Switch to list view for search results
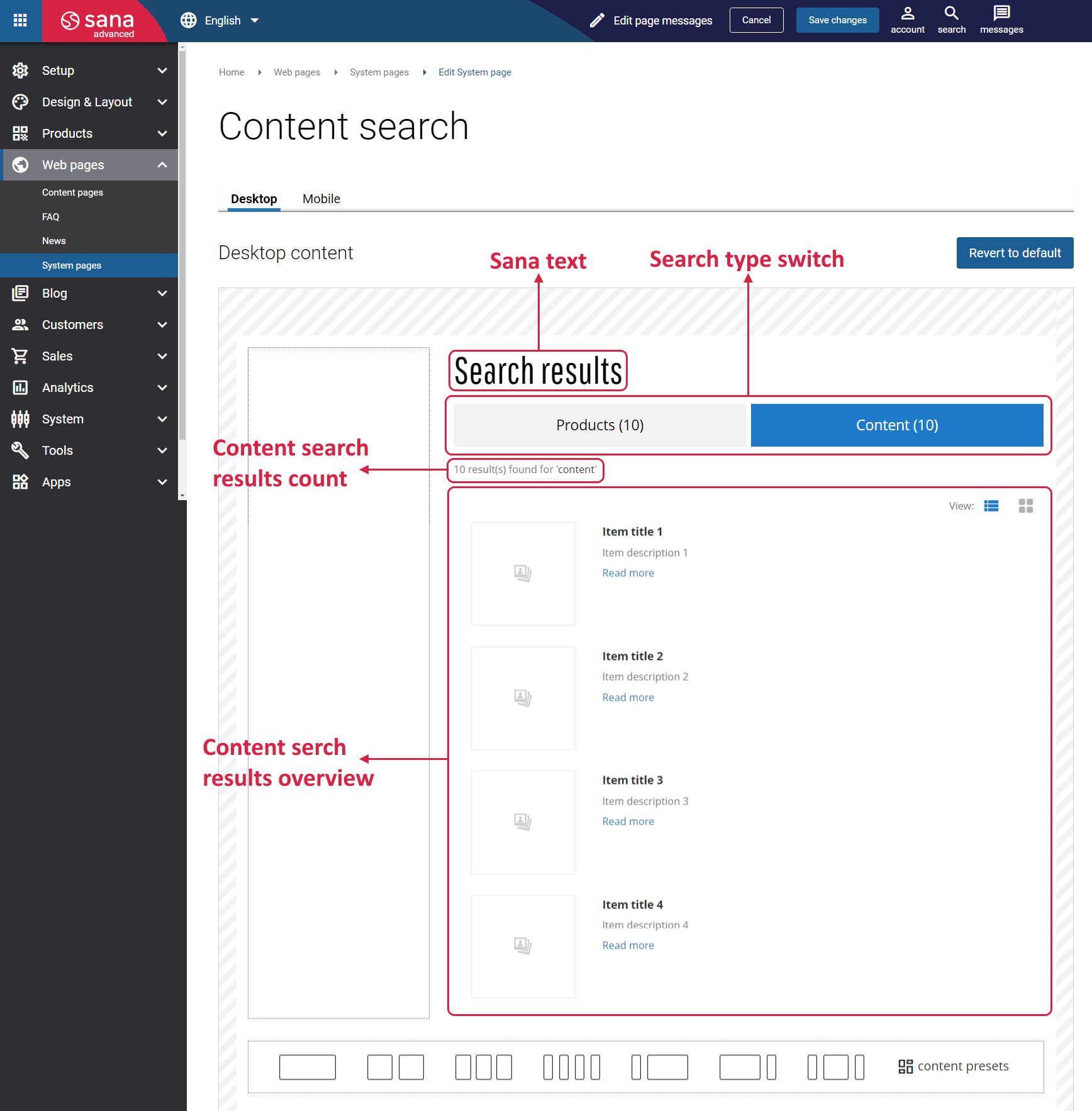Image resolution: width=1092 pixels, height=1111 pixels. [991, 505]
